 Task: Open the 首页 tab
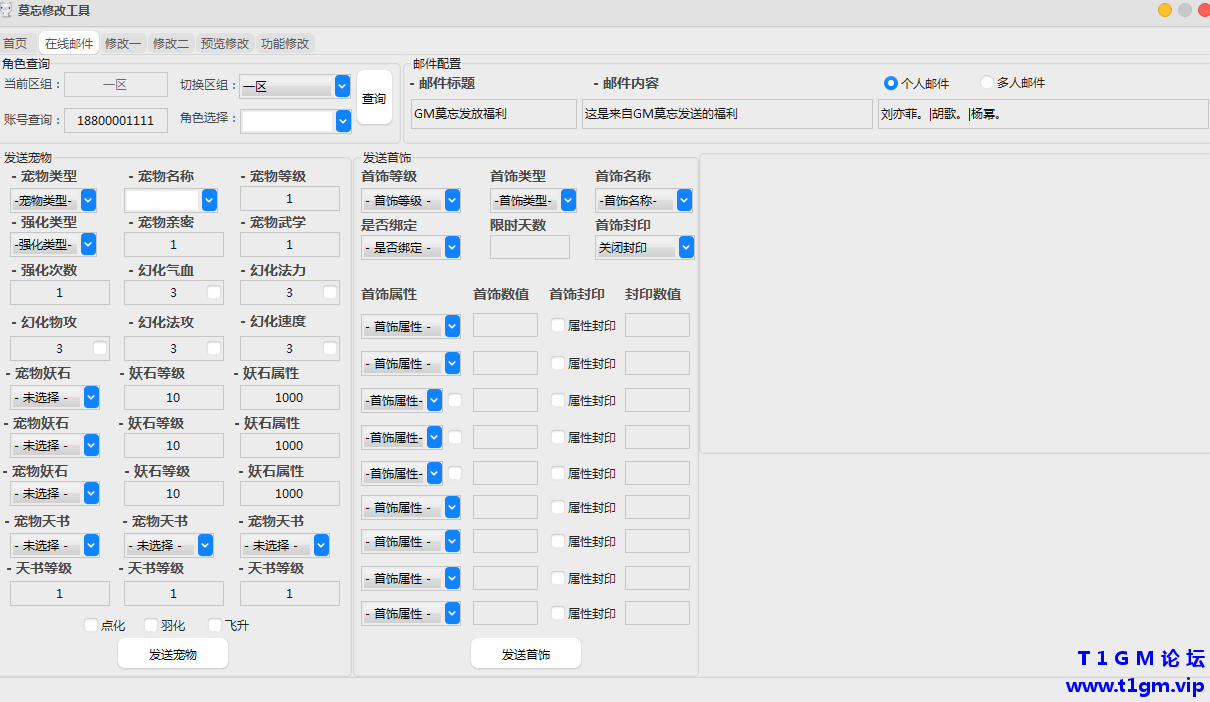pos(15,43)
